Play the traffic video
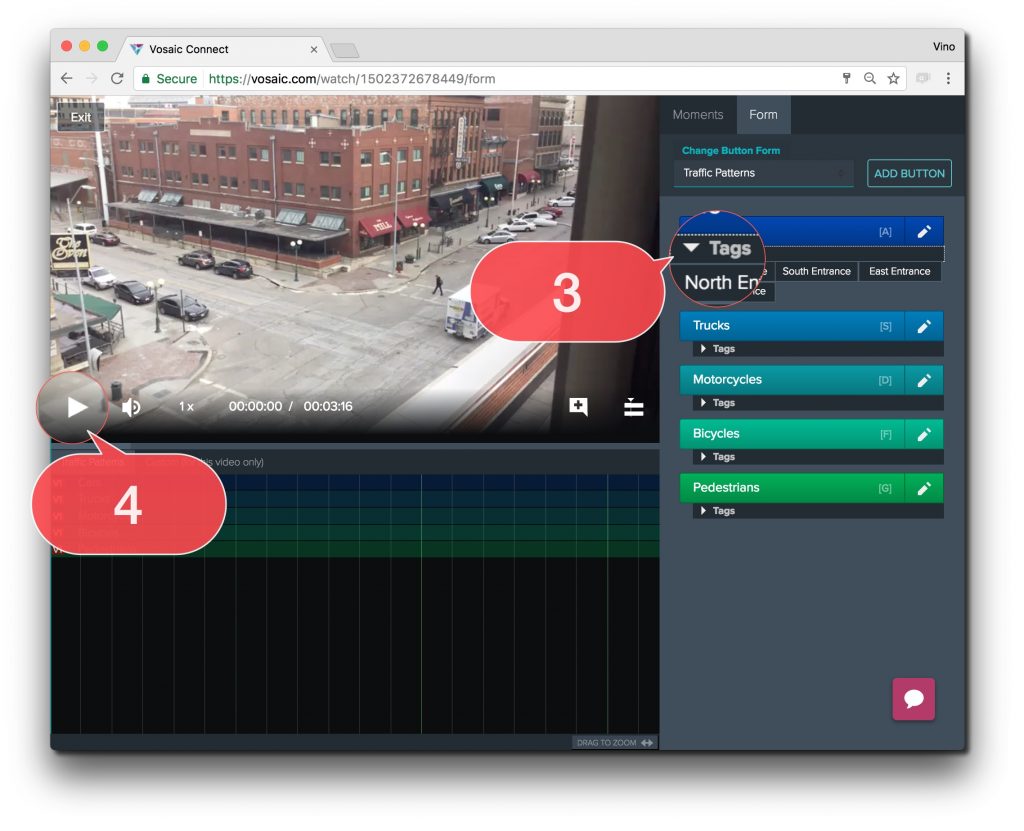Image resolution: width=1024 pixels, height=831 pixels. (x=78, y=407)
